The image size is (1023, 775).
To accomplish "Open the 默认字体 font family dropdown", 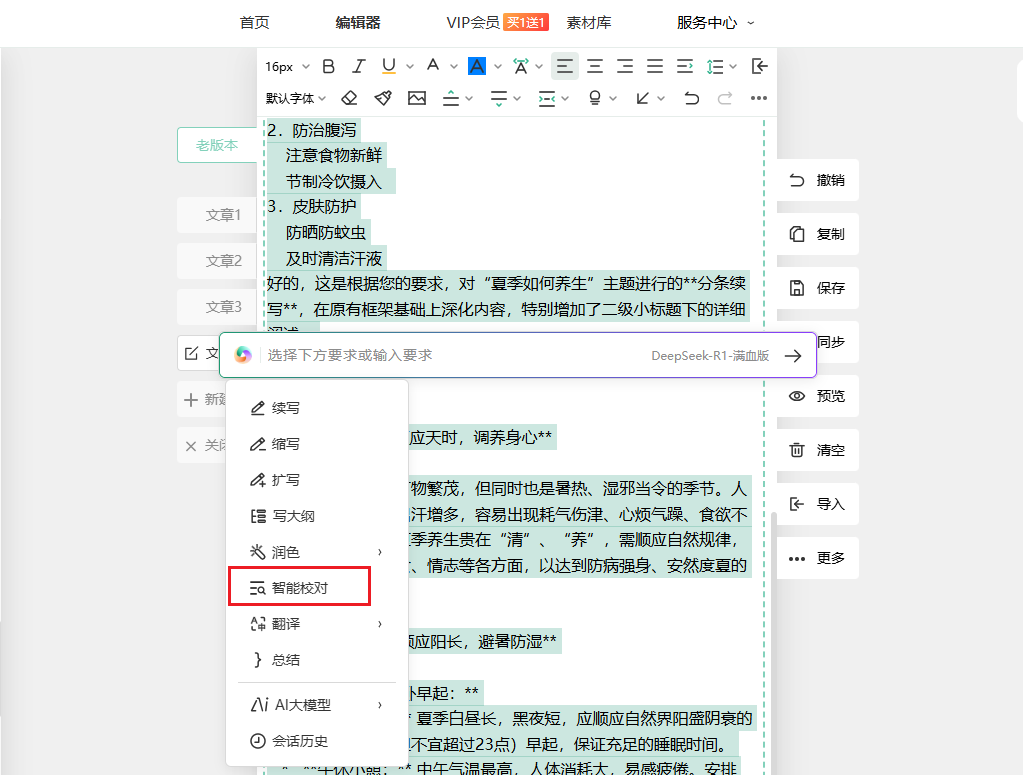I will pyautogui.click(x=296, y=99).
